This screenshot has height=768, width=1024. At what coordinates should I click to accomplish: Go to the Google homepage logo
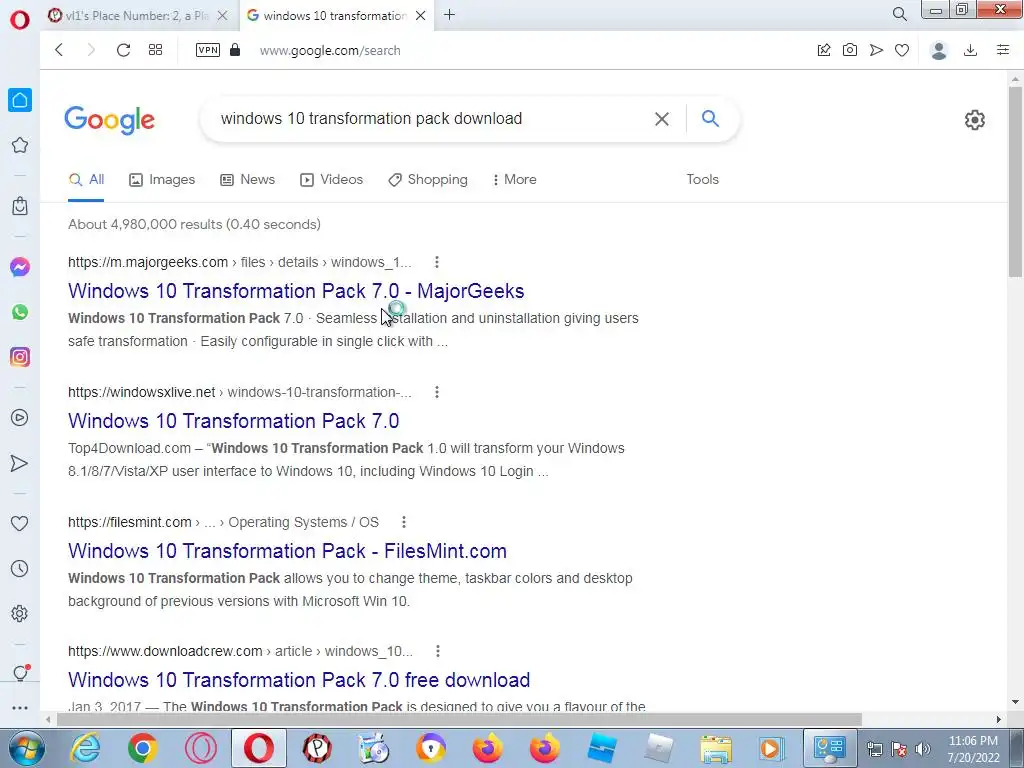(x=109, y=120)
